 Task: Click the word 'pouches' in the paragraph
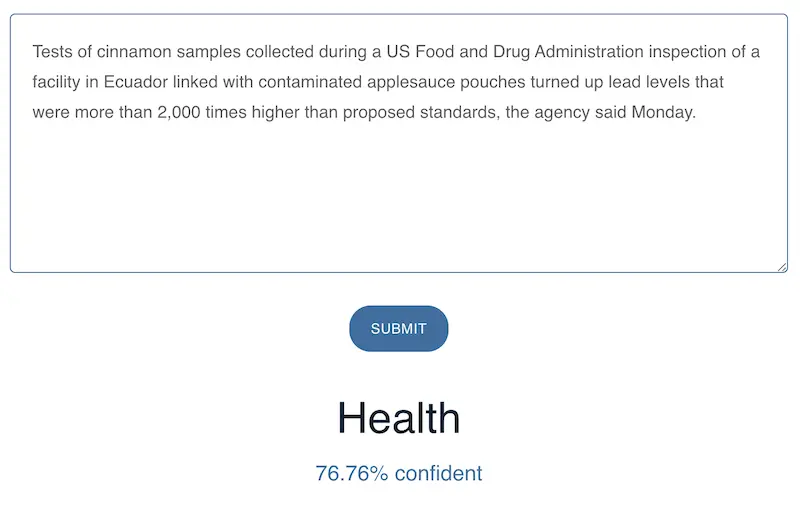[493, 82]
